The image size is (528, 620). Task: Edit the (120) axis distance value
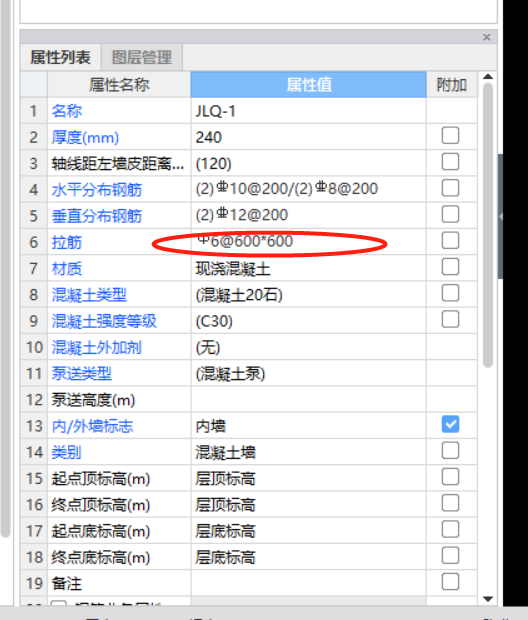pos(308,164)
